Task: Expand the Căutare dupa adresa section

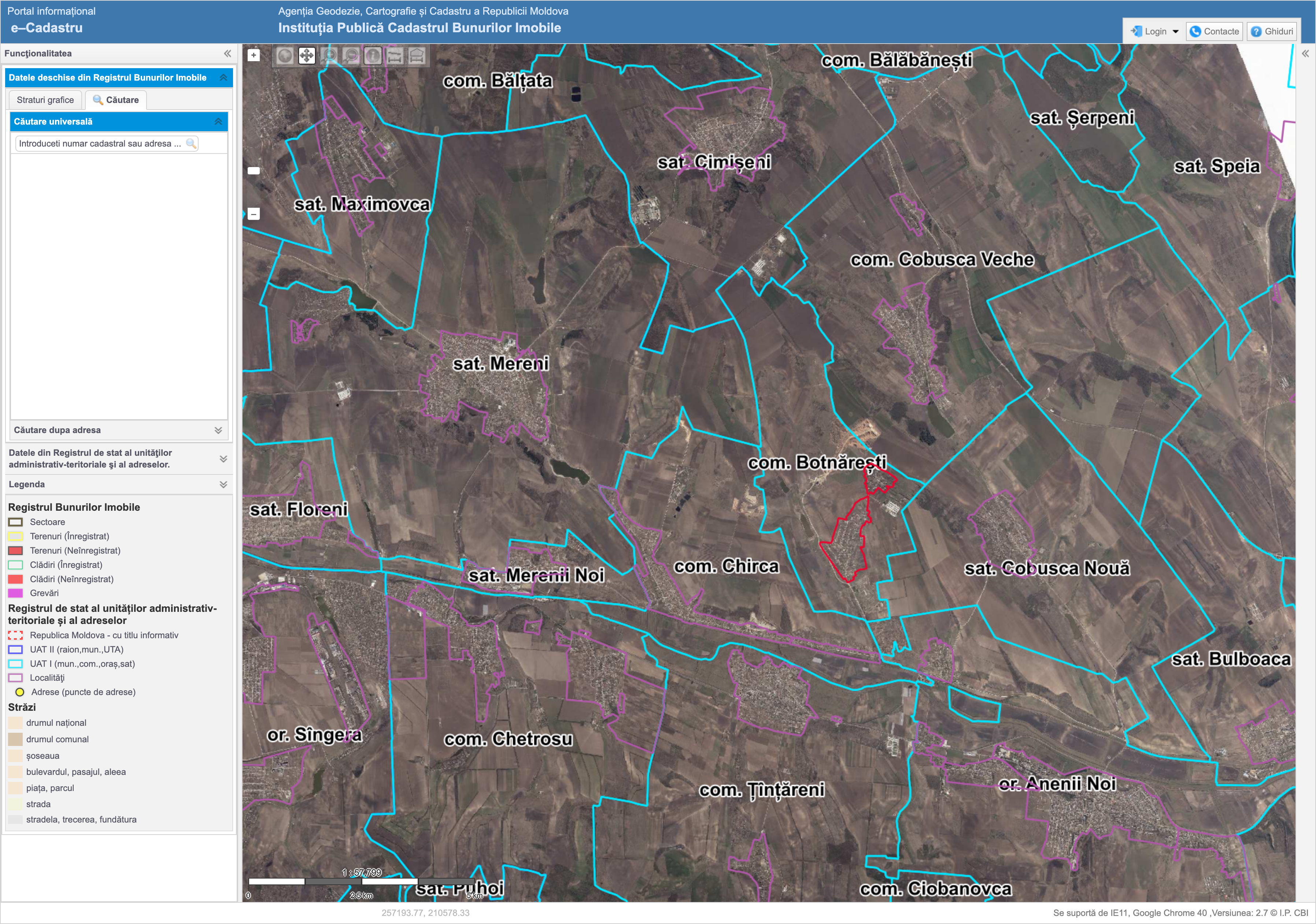Action: click(x=218, y=430)
